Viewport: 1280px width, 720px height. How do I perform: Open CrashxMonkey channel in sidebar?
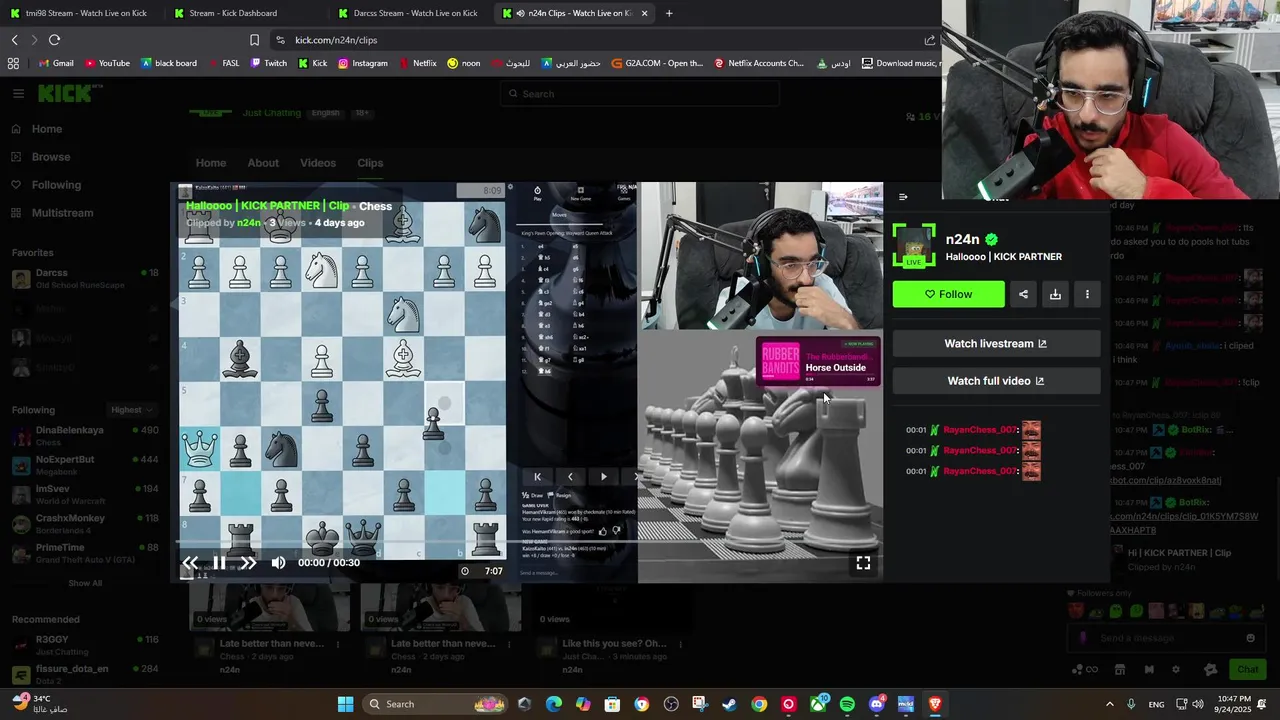coord(85,524)
